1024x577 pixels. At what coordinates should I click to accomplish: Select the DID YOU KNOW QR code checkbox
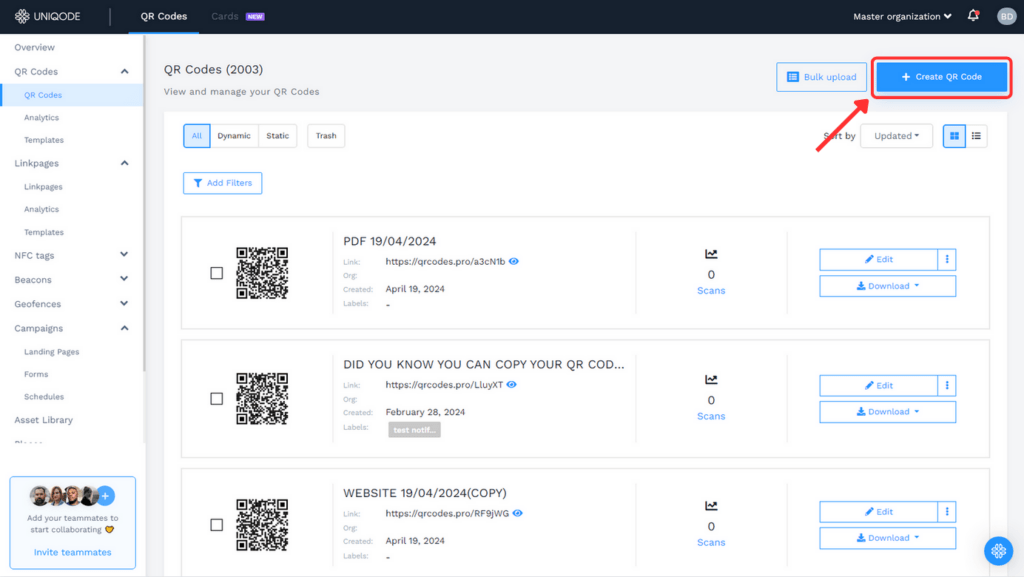click(216, 398)
